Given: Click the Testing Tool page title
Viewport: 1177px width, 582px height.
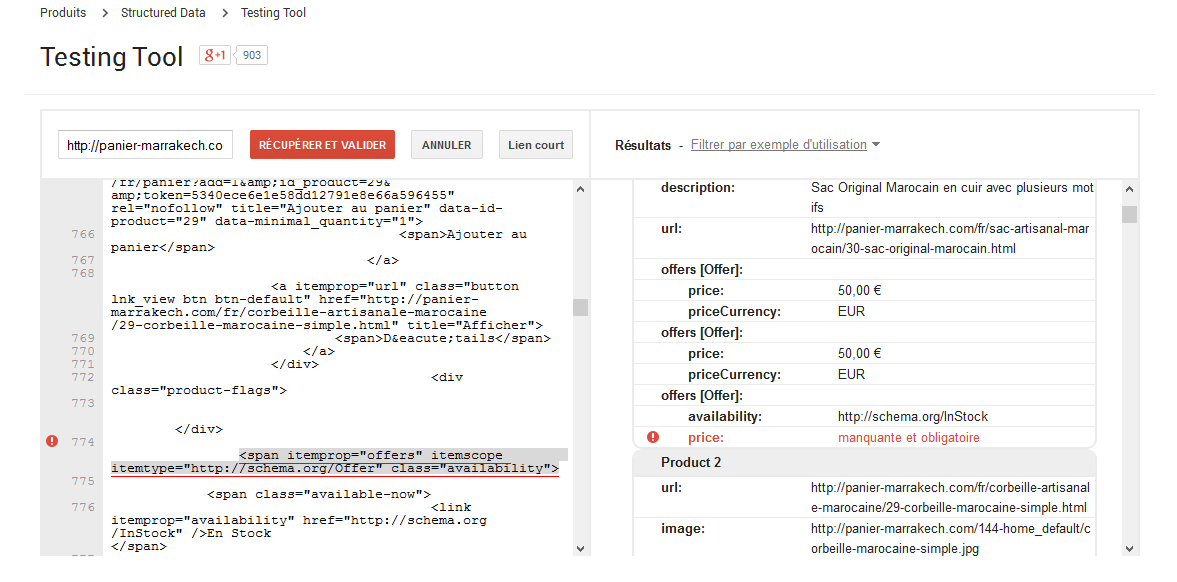Looking at the screenshot, I should pyautogui.click(x=111, y=57).
